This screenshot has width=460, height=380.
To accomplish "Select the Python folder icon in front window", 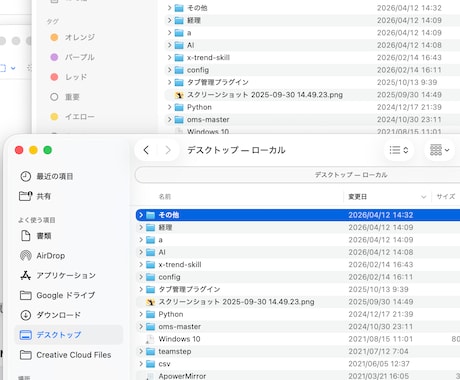I will pos(151,314).
